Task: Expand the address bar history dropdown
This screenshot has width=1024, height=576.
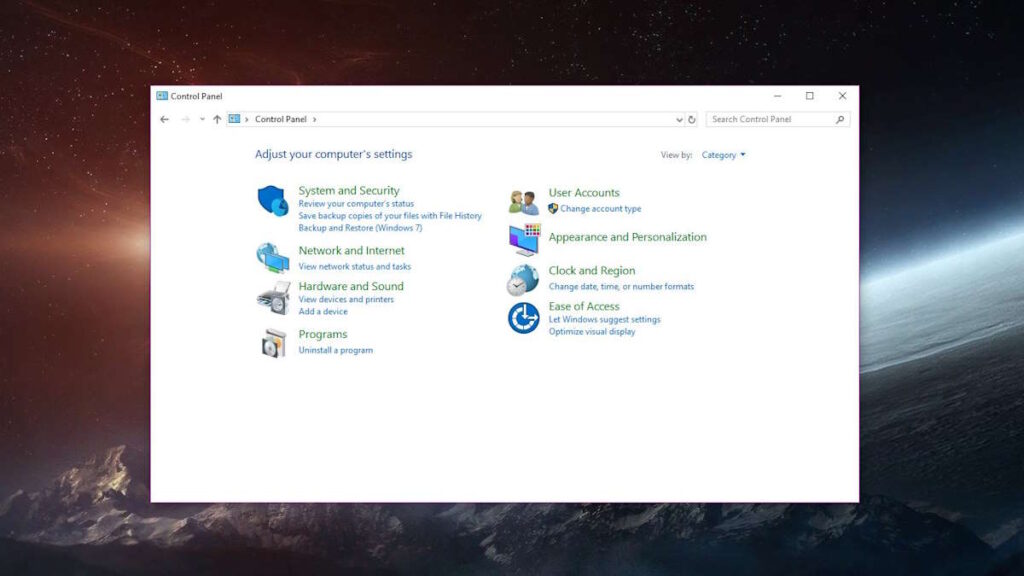Action: [679, 120]
